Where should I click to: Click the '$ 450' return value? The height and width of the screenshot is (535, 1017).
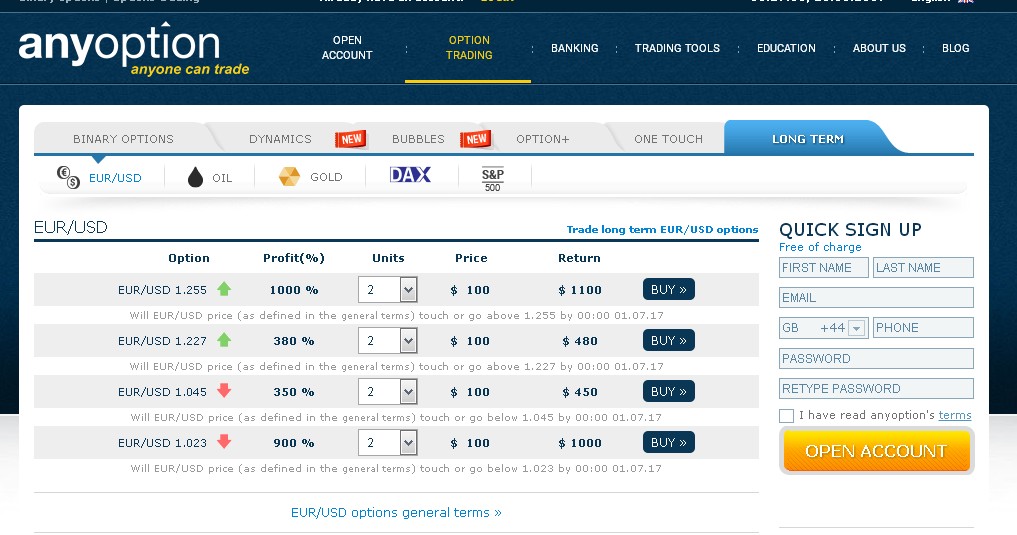point(580,392)
